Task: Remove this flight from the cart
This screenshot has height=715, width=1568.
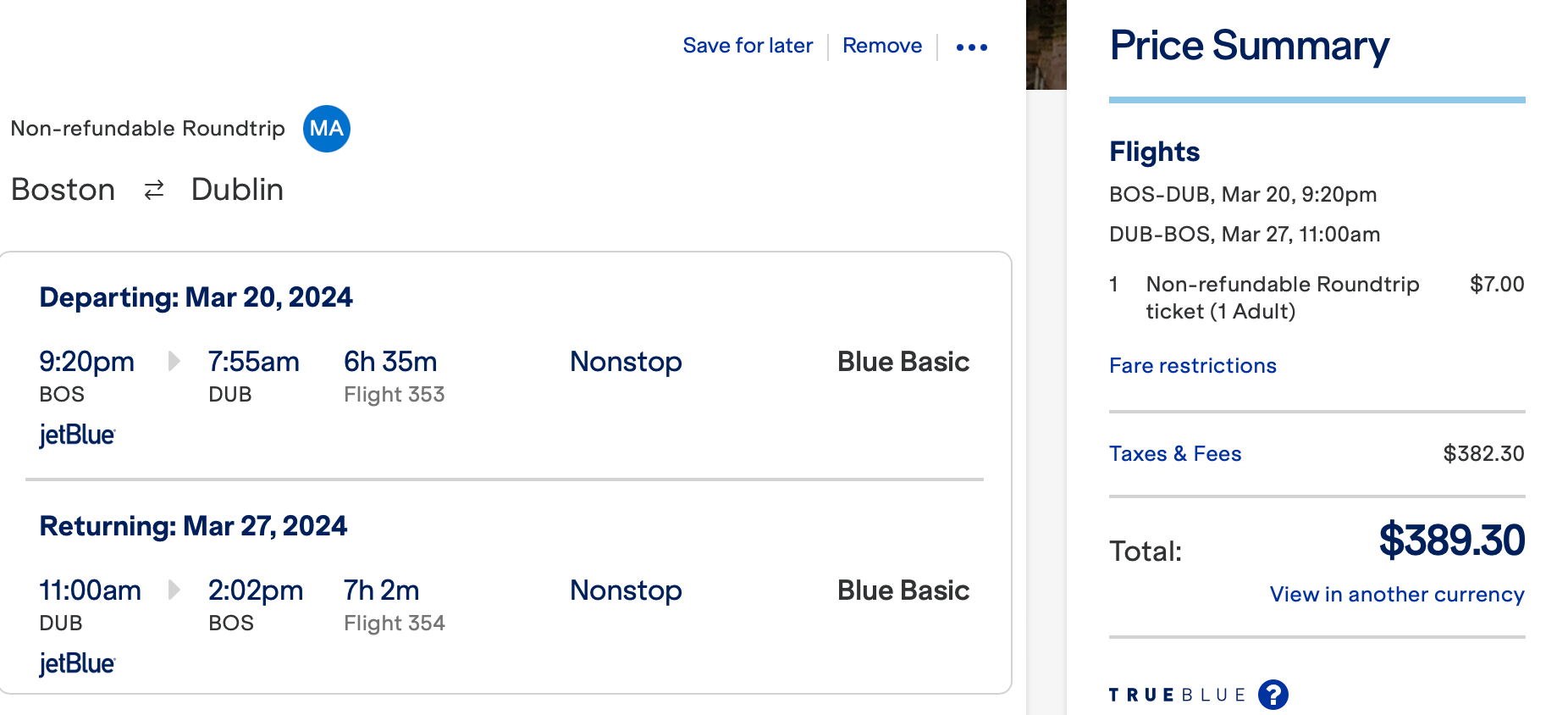Action: [882, 46]
